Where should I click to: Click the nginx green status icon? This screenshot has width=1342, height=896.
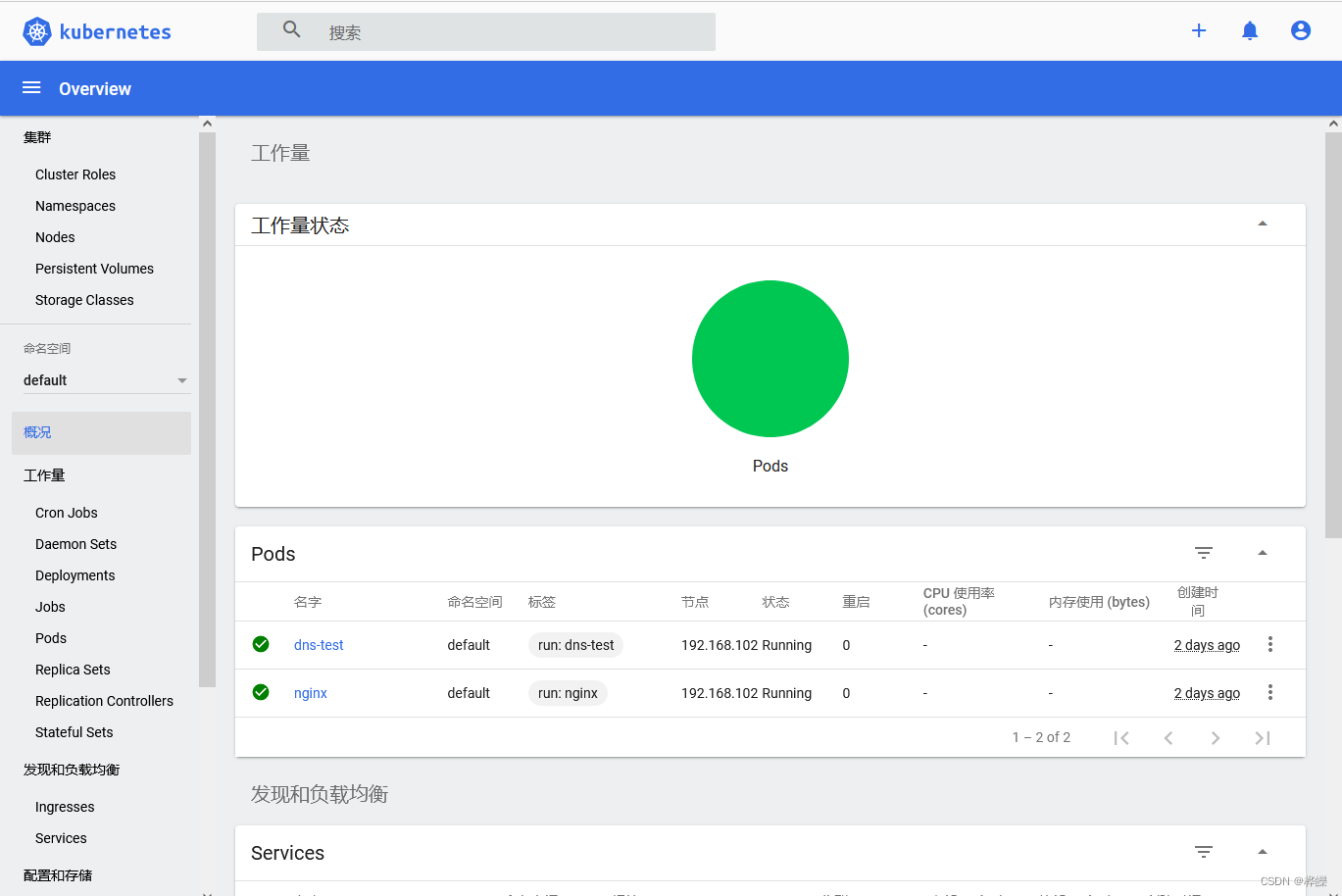click(261, 692)
